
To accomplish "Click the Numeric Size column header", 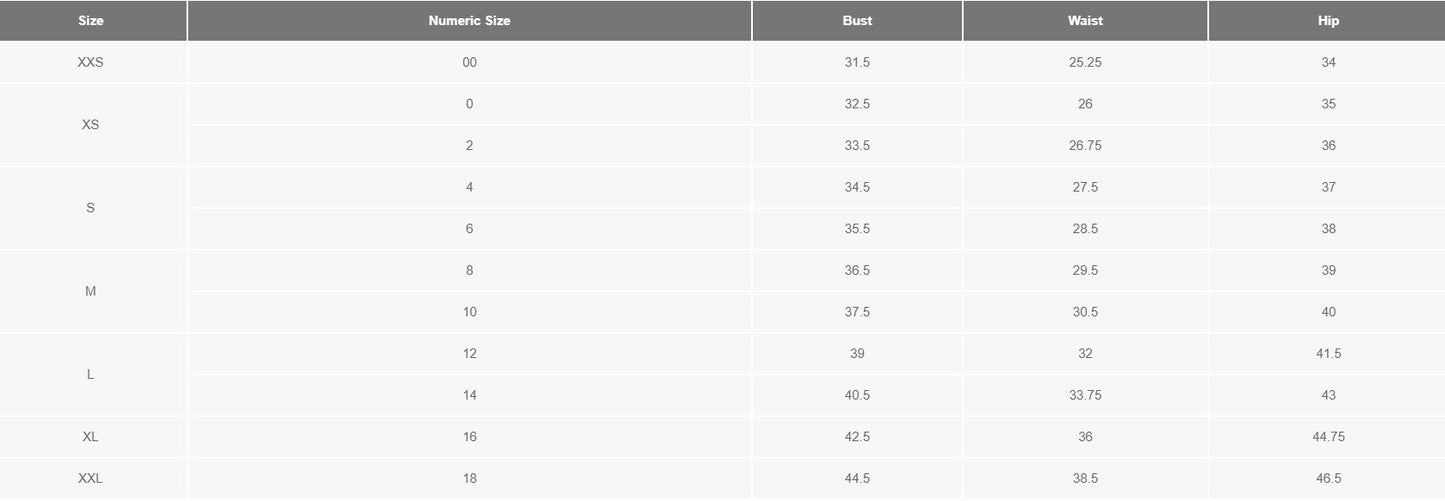I will click(x=469, y=20).
